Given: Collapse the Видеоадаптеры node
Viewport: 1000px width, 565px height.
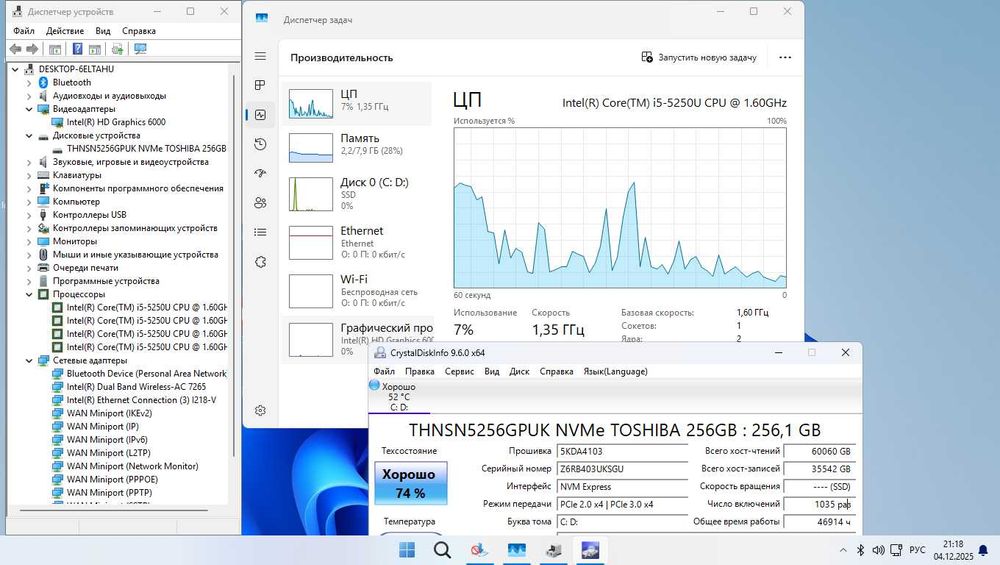Looking at the screenshot, I should (x=29, y=109).
